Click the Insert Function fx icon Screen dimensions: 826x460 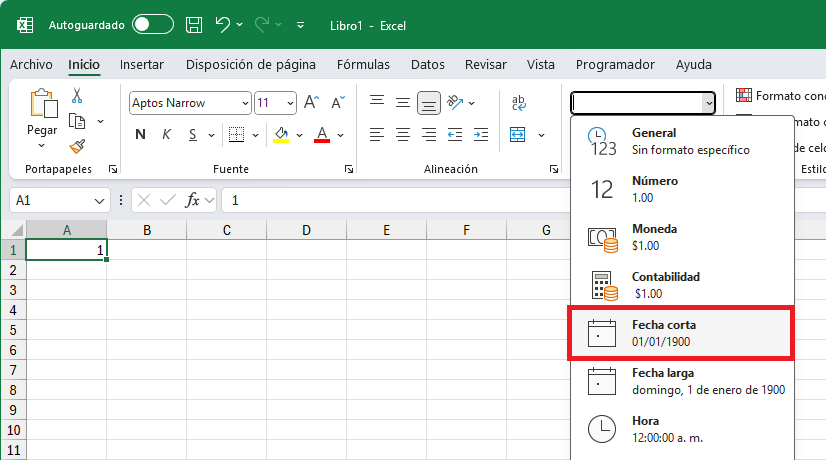click(193, 200)
